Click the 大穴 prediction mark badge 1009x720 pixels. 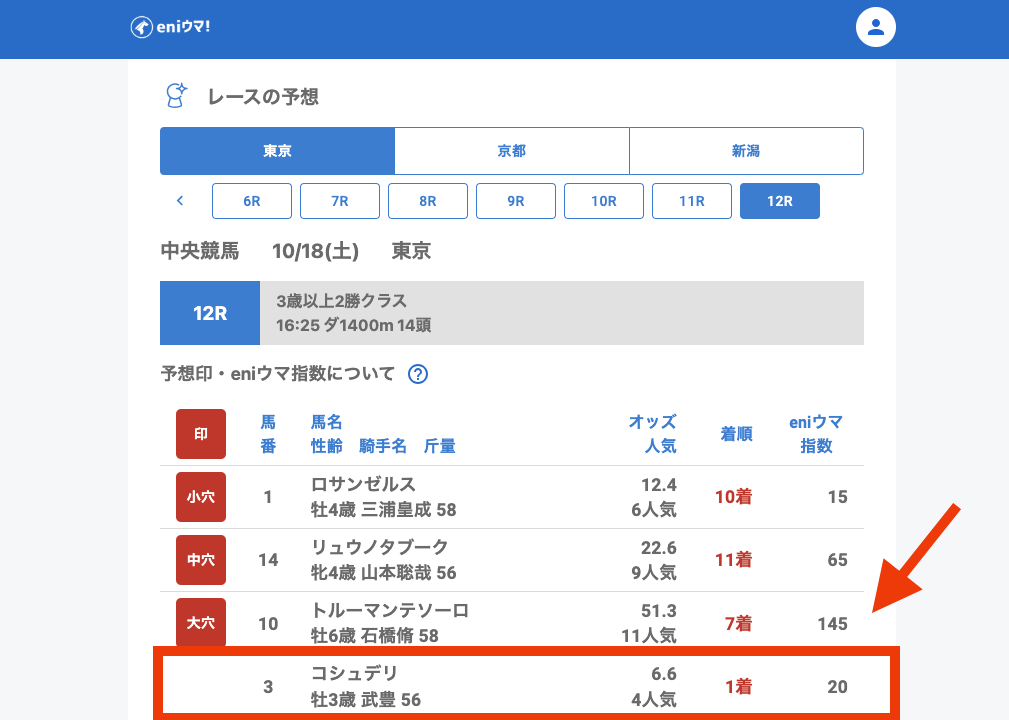pos(201,623)
